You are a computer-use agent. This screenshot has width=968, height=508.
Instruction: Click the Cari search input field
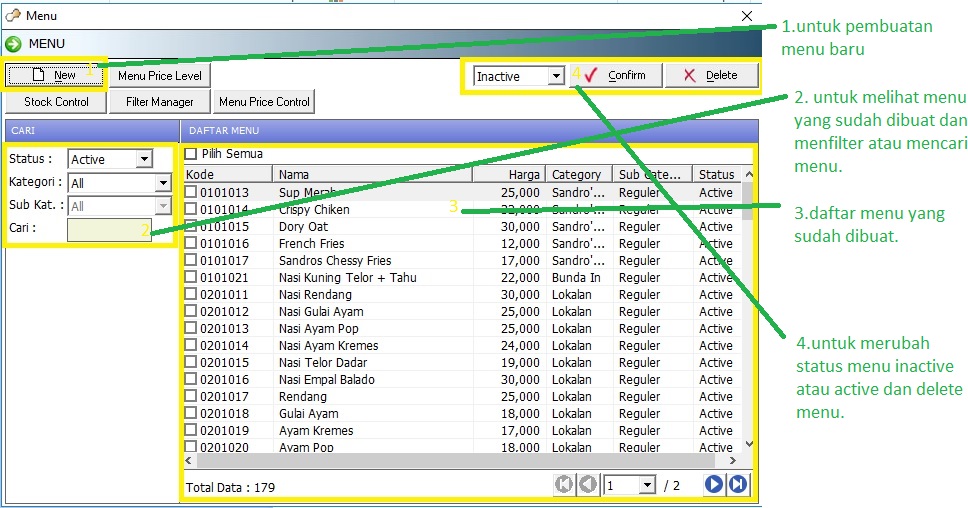pos(109,229)
